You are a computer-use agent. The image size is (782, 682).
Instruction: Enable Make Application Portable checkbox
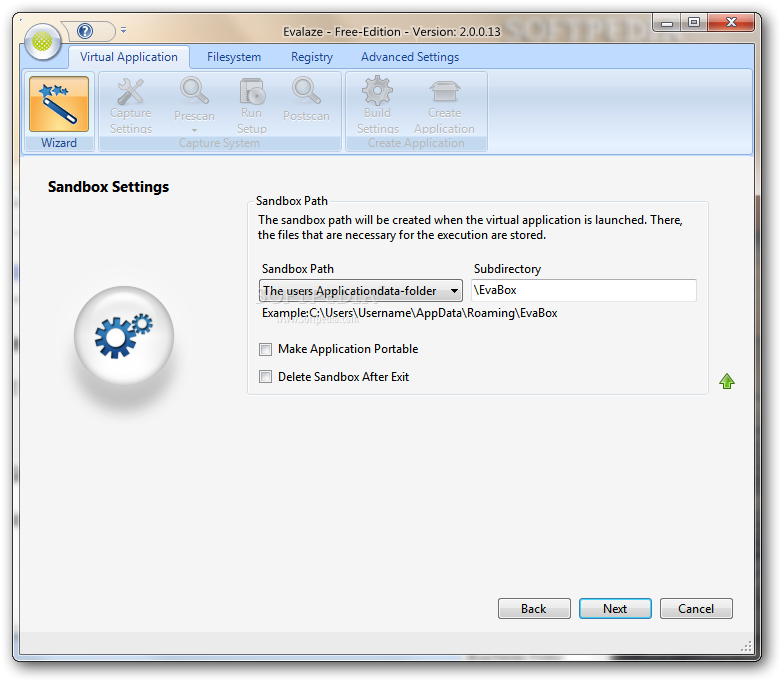[265, 349]
